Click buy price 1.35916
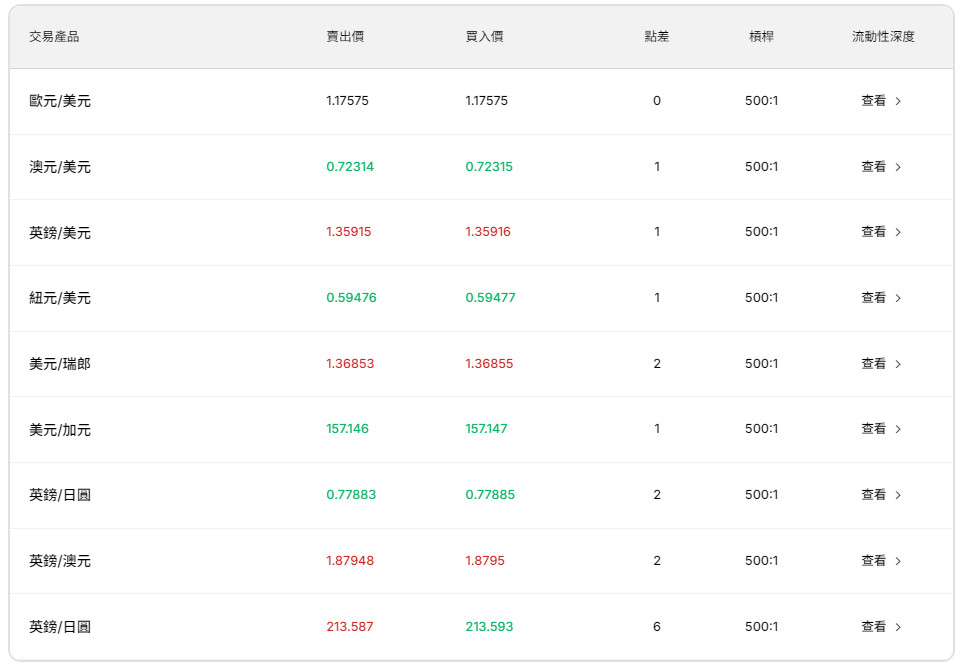Viewport: 964px width, 667px height. tap(488, 232)
